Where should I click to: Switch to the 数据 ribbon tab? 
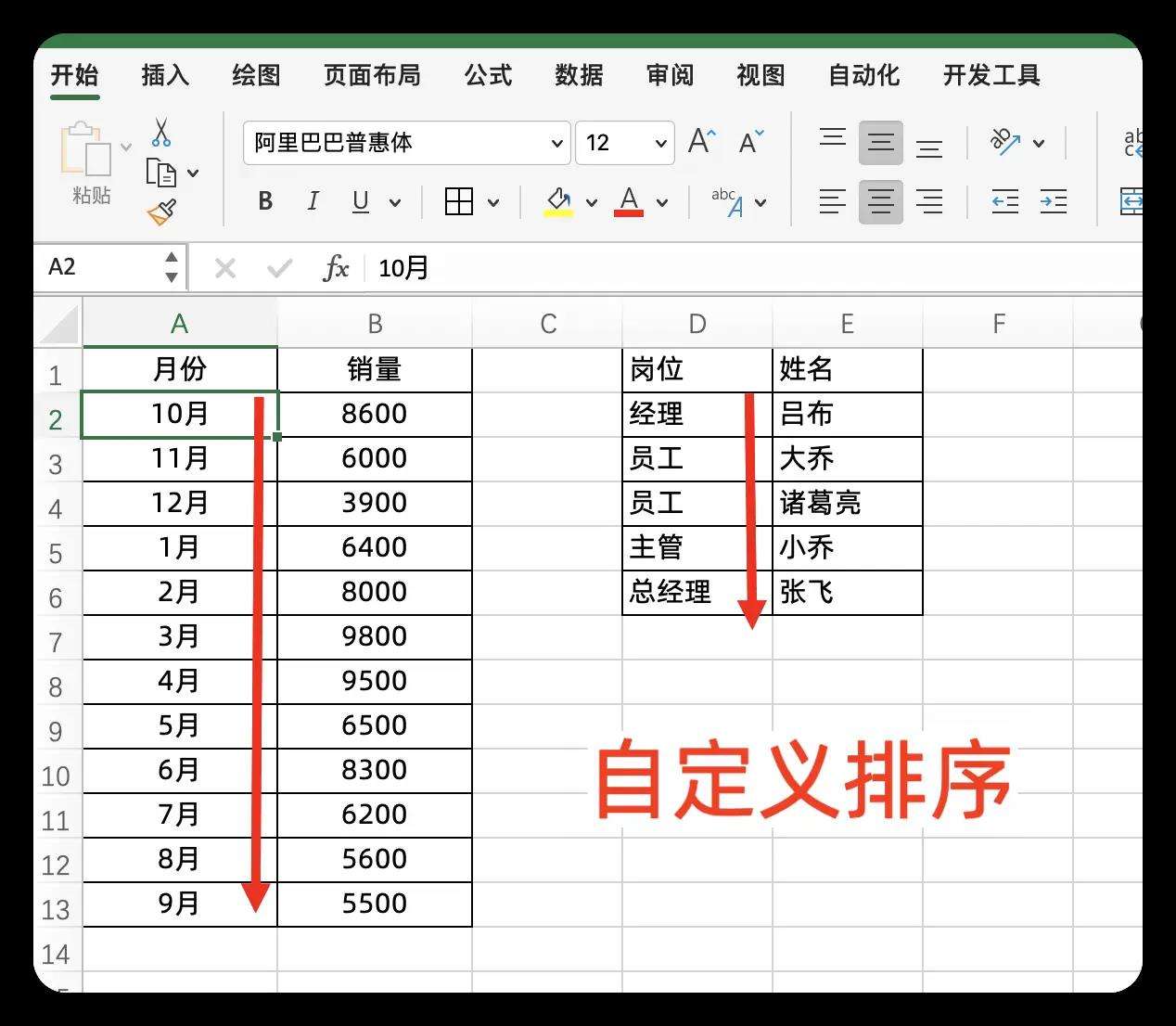click(x=577, y=76)
